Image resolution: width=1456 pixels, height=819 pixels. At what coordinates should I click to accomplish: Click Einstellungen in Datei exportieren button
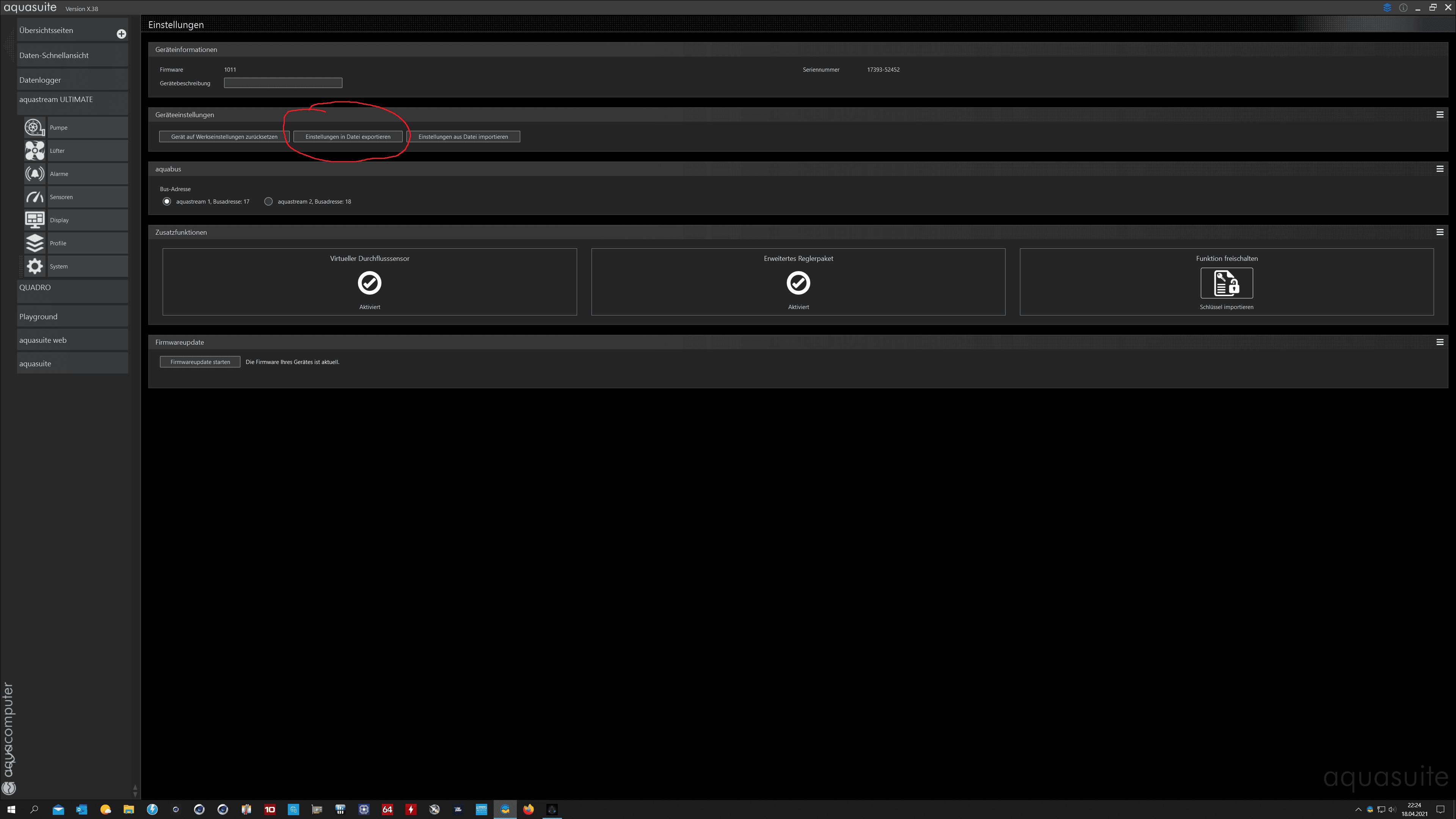pyautogui.click(x=348, y=137)
